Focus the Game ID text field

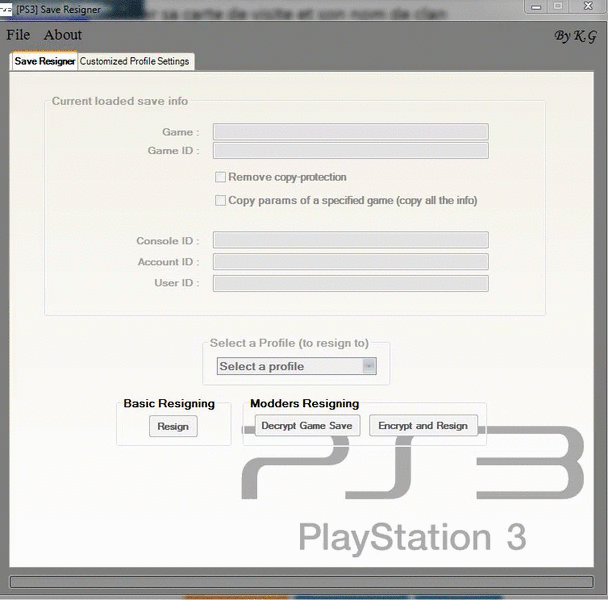pyautogui.click(x=351, y=150)
